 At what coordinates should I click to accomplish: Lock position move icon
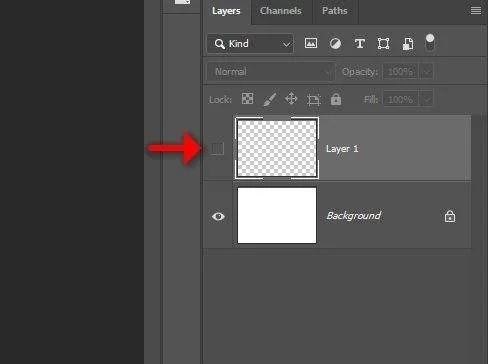291,99
